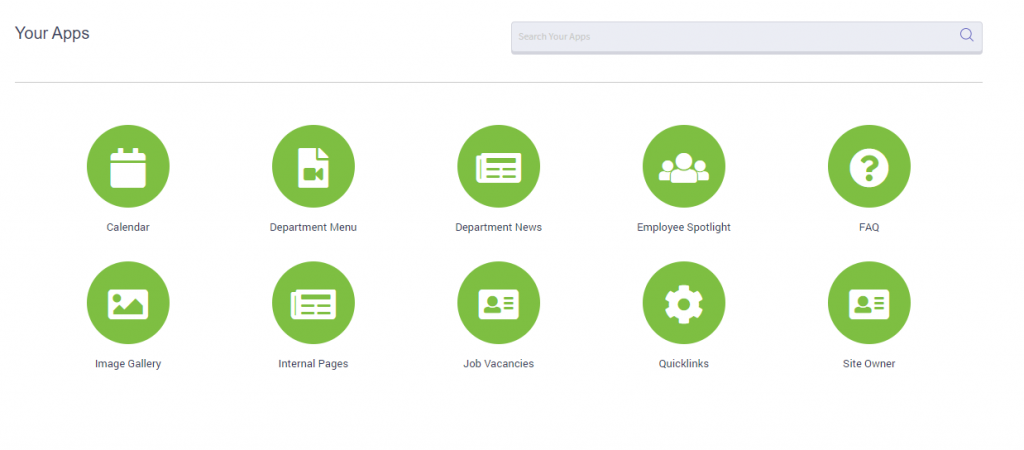This screenshot has height=450, width=1024.
Task: Click the Job Vacancies text label
Action: [498, 364]
